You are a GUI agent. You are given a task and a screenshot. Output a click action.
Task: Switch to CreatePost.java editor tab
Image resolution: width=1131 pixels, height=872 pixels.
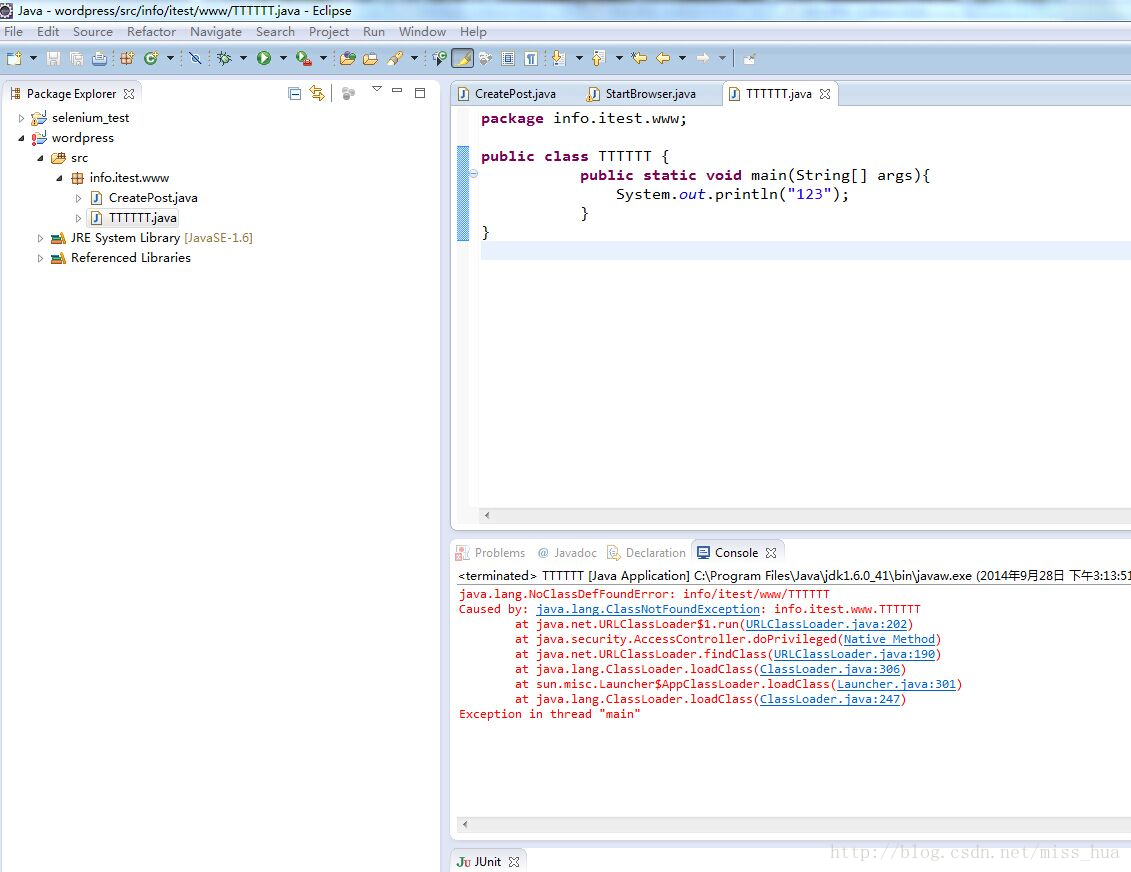pos(507,94)
